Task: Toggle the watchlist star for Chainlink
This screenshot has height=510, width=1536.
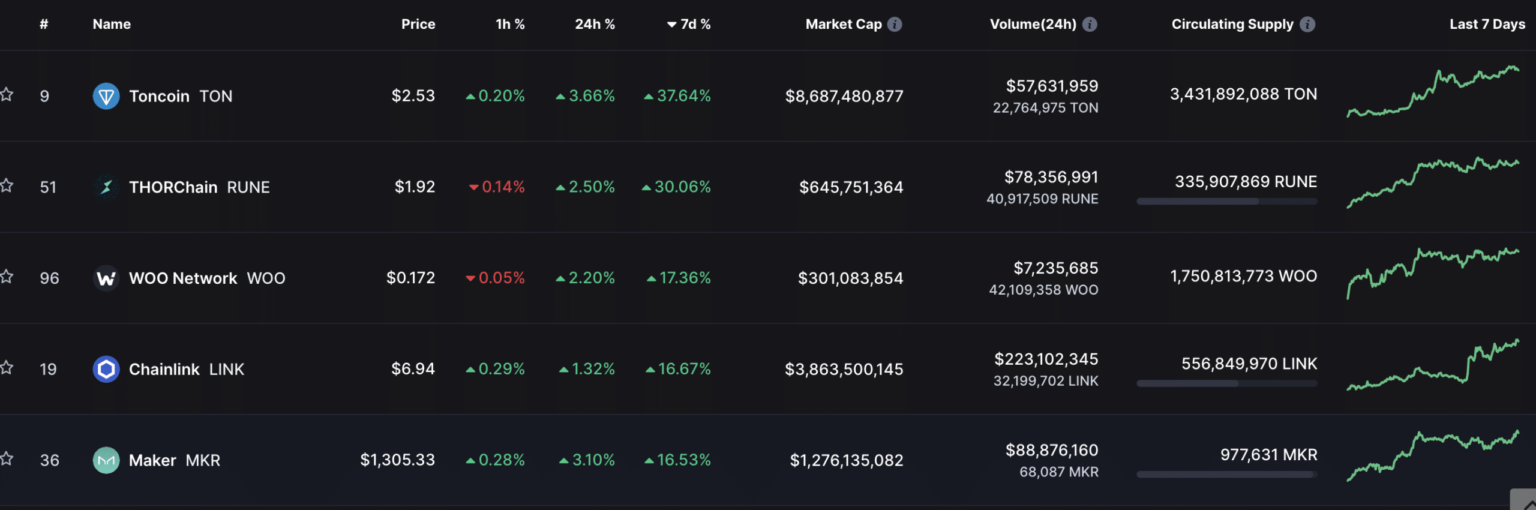Action: coord(7,368)
